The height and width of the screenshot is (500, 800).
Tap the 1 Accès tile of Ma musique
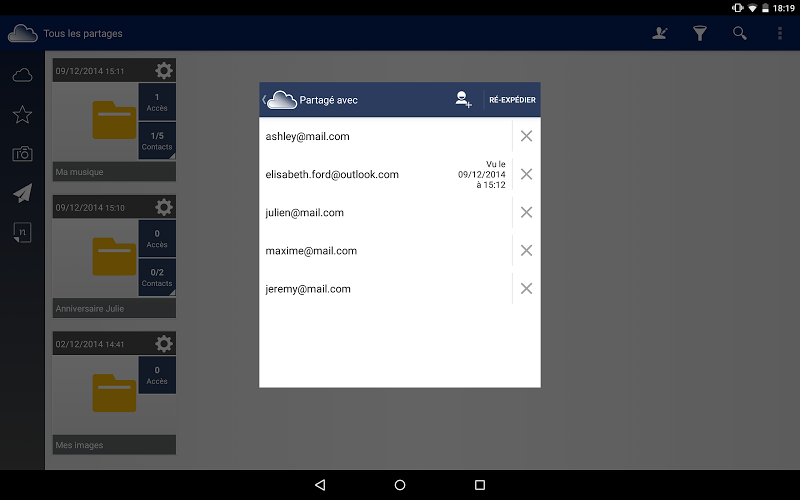point(157,102)
